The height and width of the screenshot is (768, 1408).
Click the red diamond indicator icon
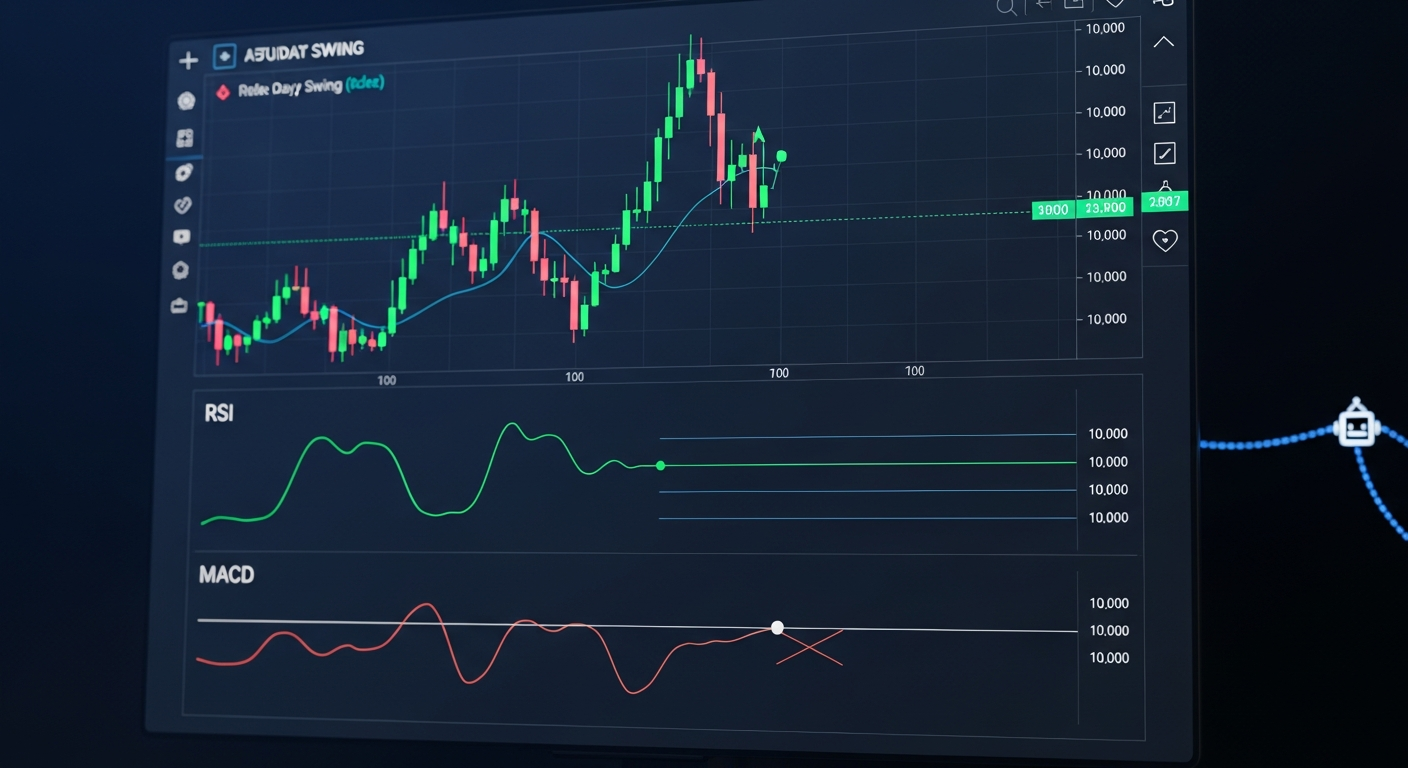click(x=222, y=92)
